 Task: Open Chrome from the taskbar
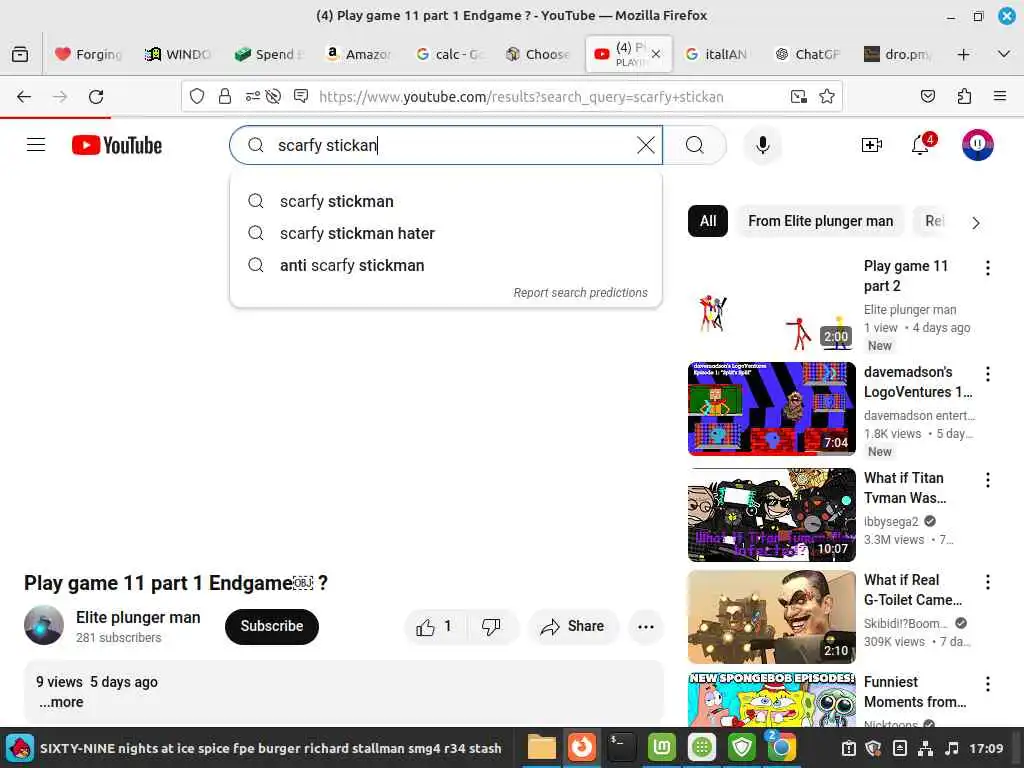pos(781,747)
